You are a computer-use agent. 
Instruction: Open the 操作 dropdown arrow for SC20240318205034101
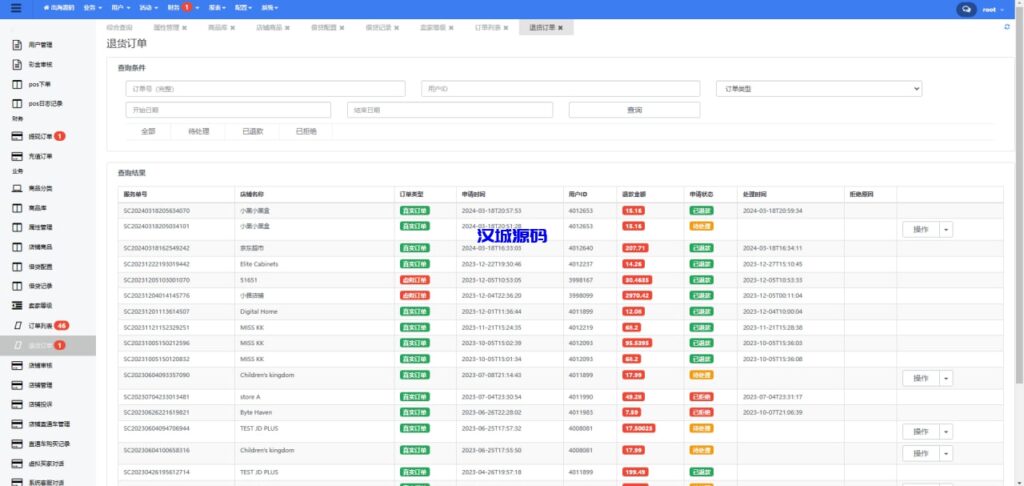coord(946,229)
